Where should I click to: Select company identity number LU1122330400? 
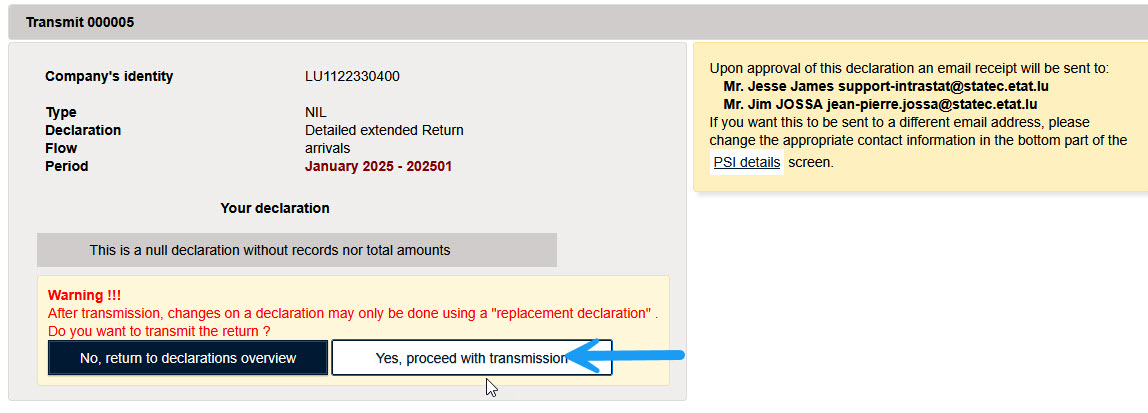coord(352,76)
